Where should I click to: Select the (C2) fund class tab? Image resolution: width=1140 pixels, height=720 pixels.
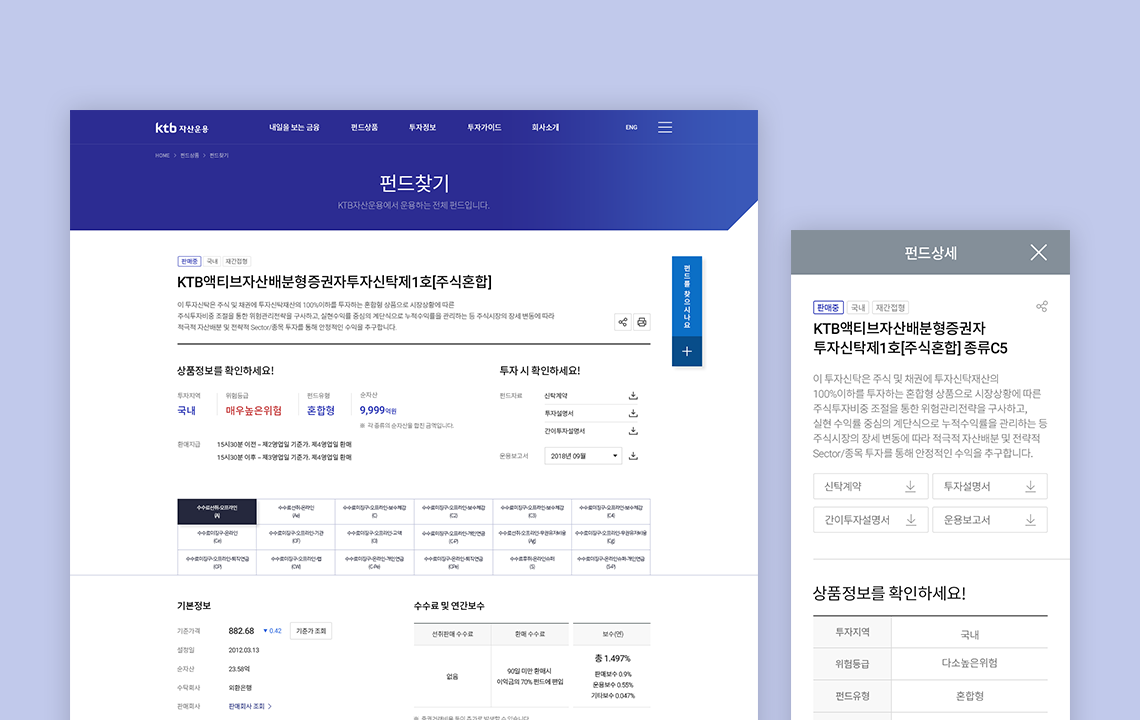[453, 511]
